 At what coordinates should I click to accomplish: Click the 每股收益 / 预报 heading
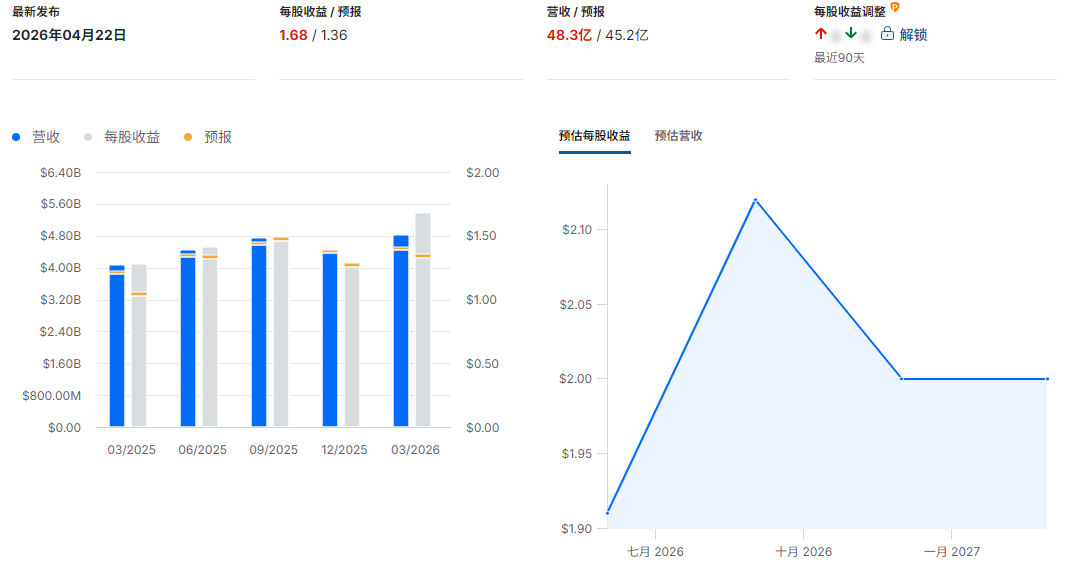tap(320, 12)
